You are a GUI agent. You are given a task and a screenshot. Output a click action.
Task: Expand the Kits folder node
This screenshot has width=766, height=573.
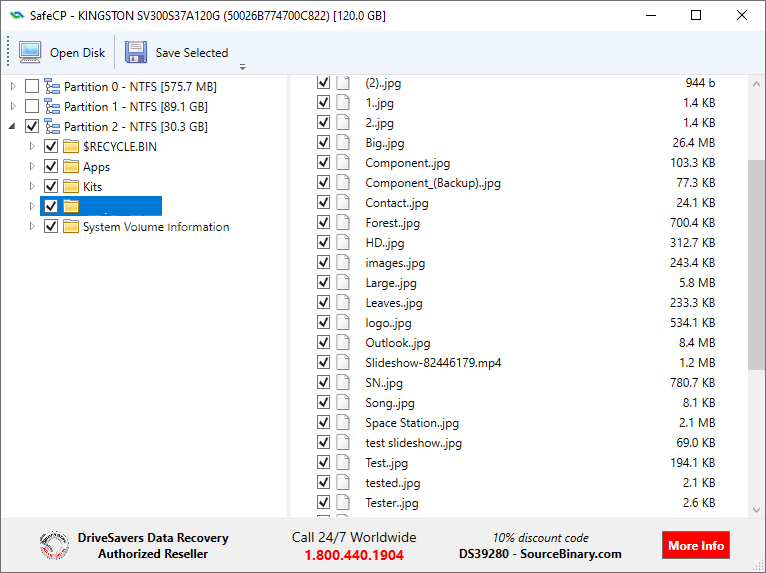(32, 187)
